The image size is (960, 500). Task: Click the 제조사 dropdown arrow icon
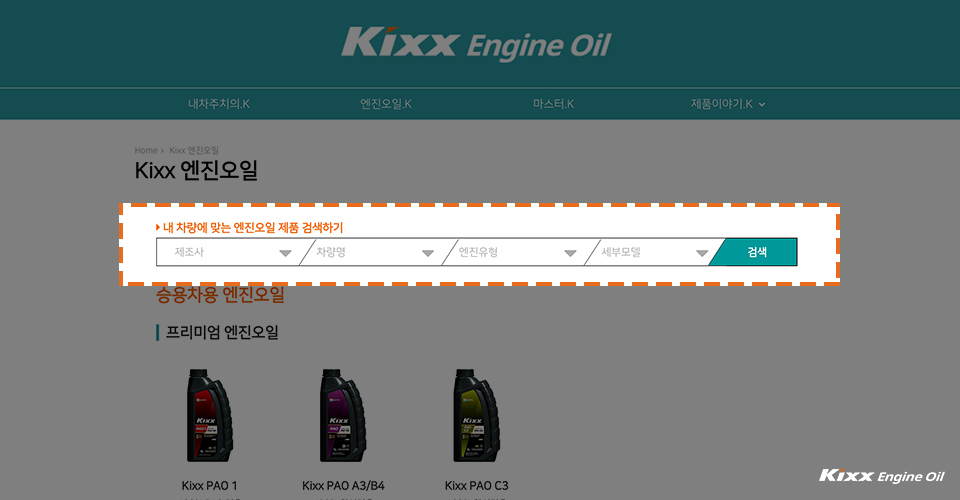(285, 253)
